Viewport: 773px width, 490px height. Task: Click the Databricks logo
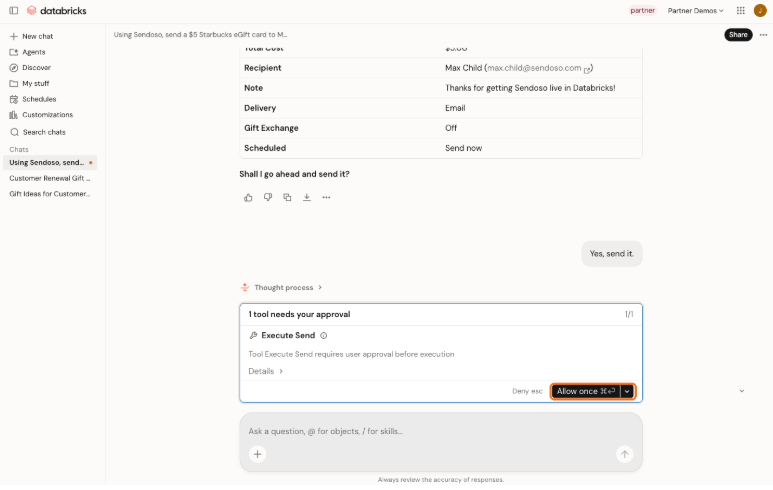pyautogui.click(x=57, y=10)
